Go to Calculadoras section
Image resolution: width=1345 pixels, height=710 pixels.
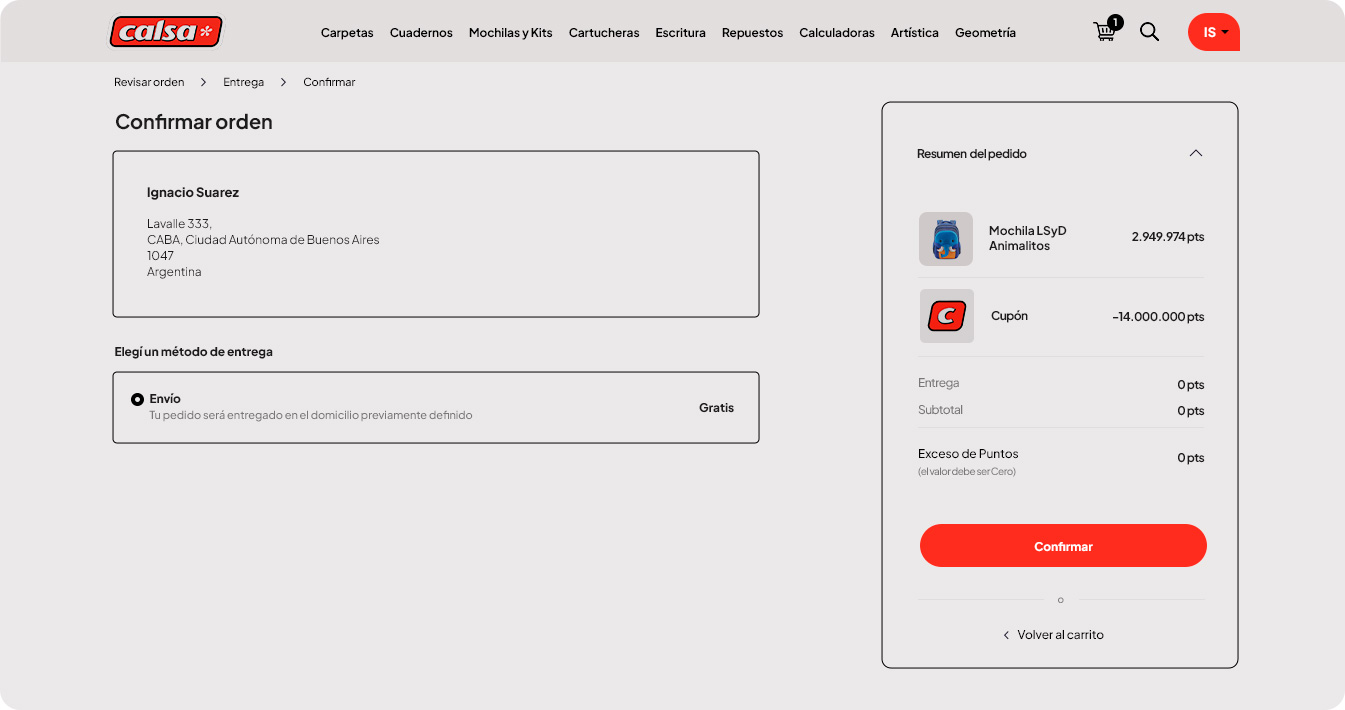(x=837, y=33)
